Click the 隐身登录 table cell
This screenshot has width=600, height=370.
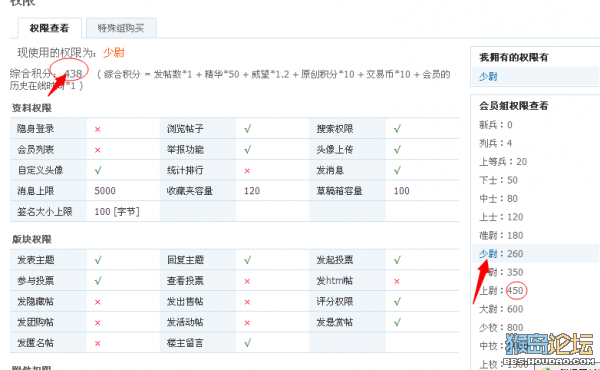48,129
